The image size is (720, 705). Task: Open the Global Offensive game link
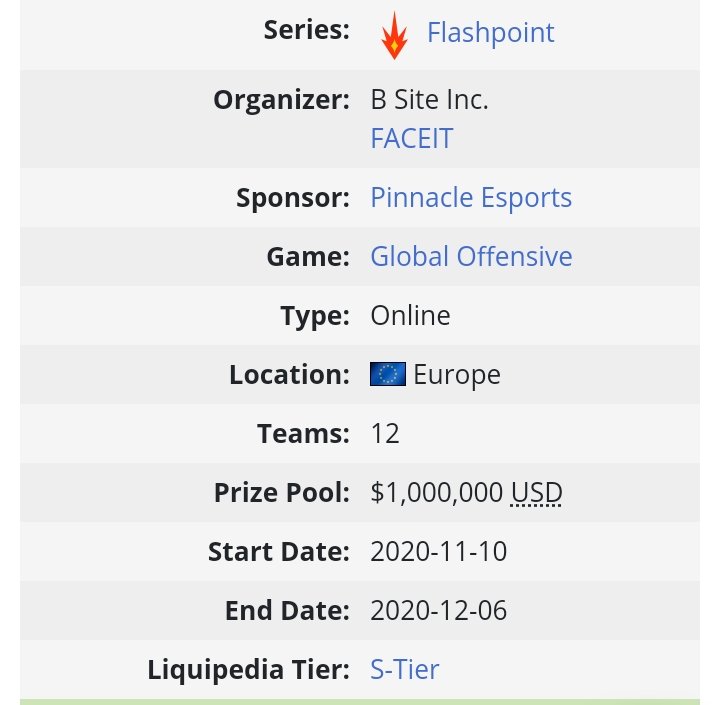tap(471, 257)
